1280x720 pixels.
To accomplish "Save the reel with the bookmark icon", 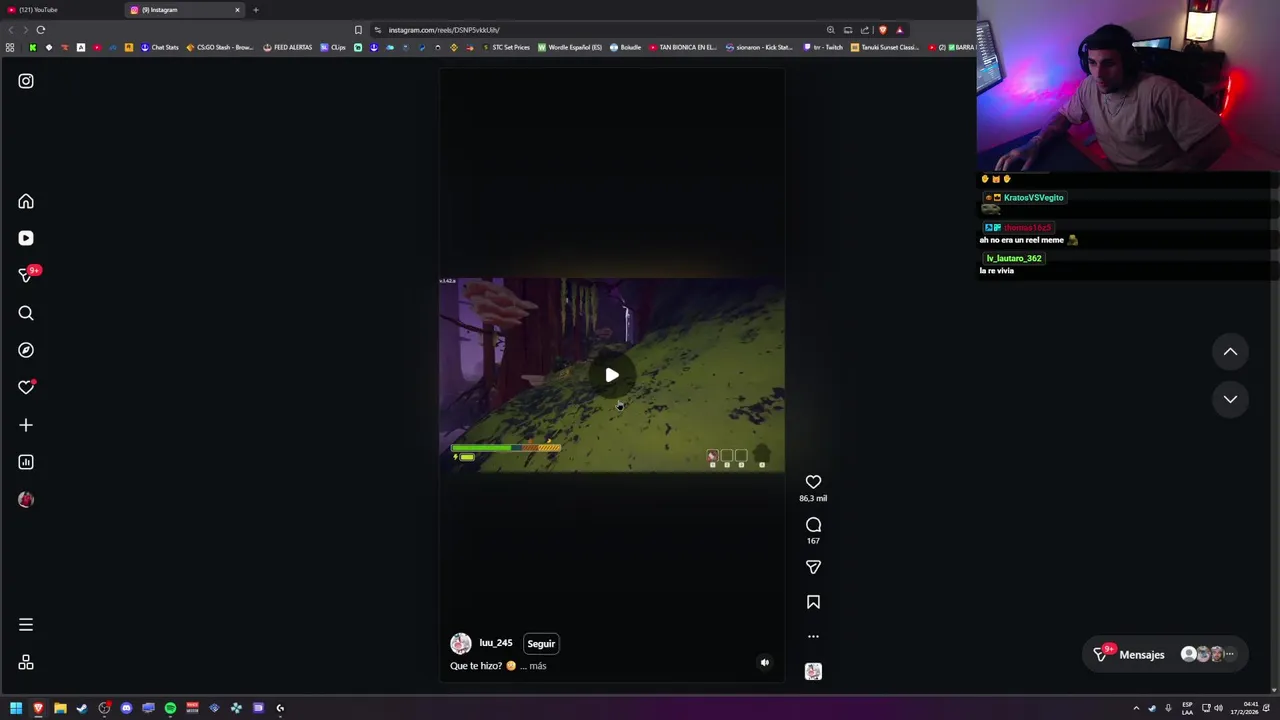I will (813, 602).
